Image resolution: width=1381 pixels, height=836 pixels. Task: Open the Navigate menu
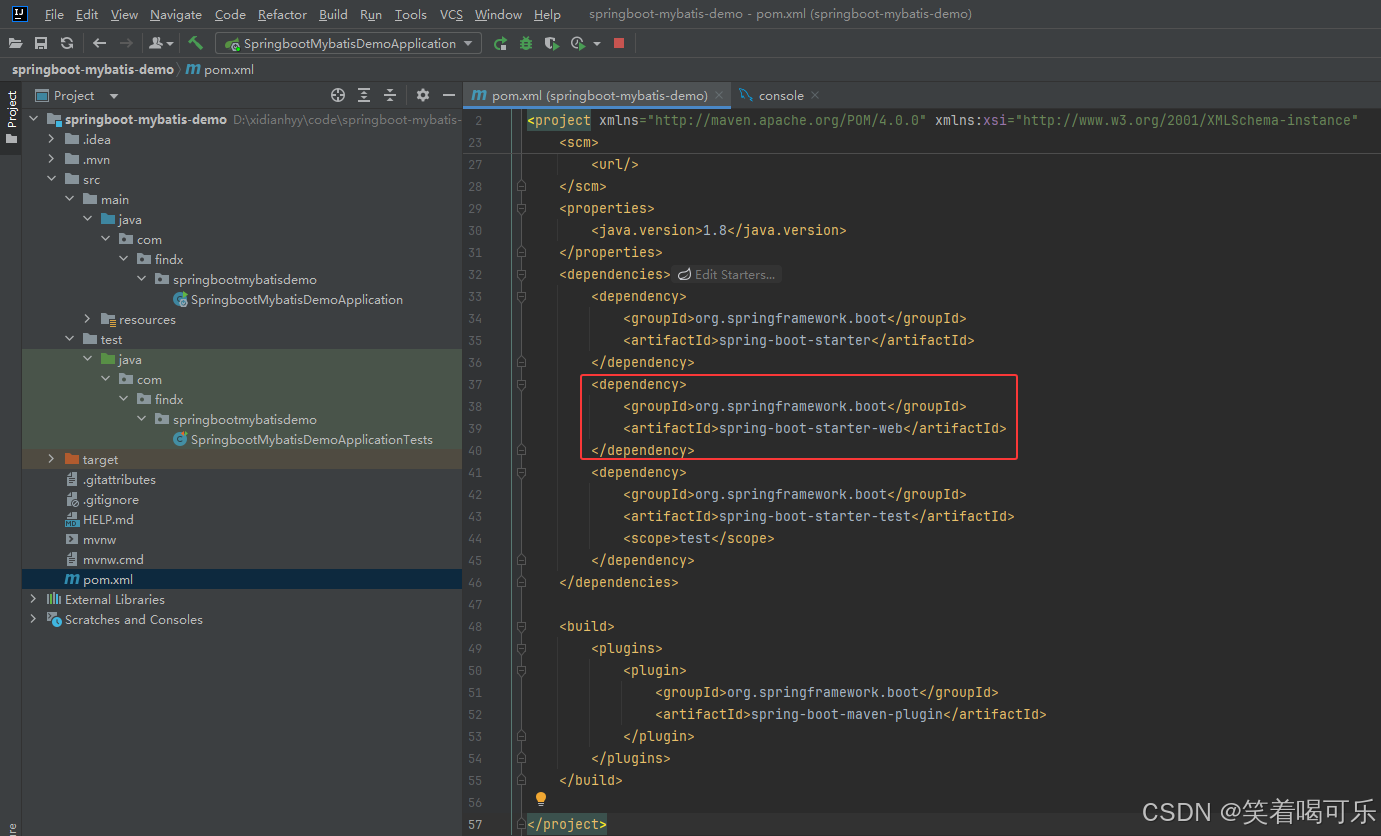click(176, 14)
